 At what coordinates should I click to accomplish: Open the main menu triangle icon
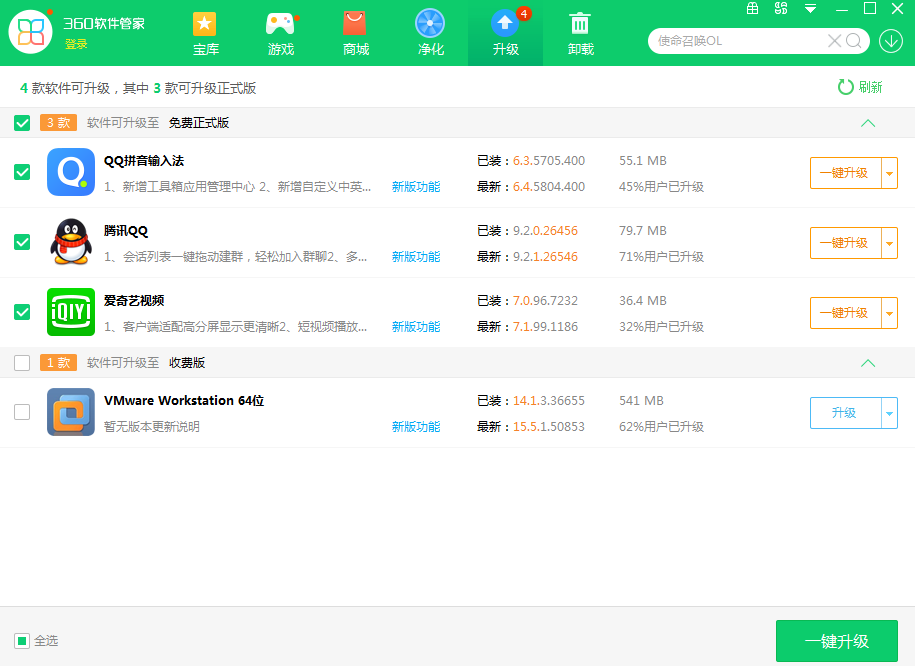(810, 9)
